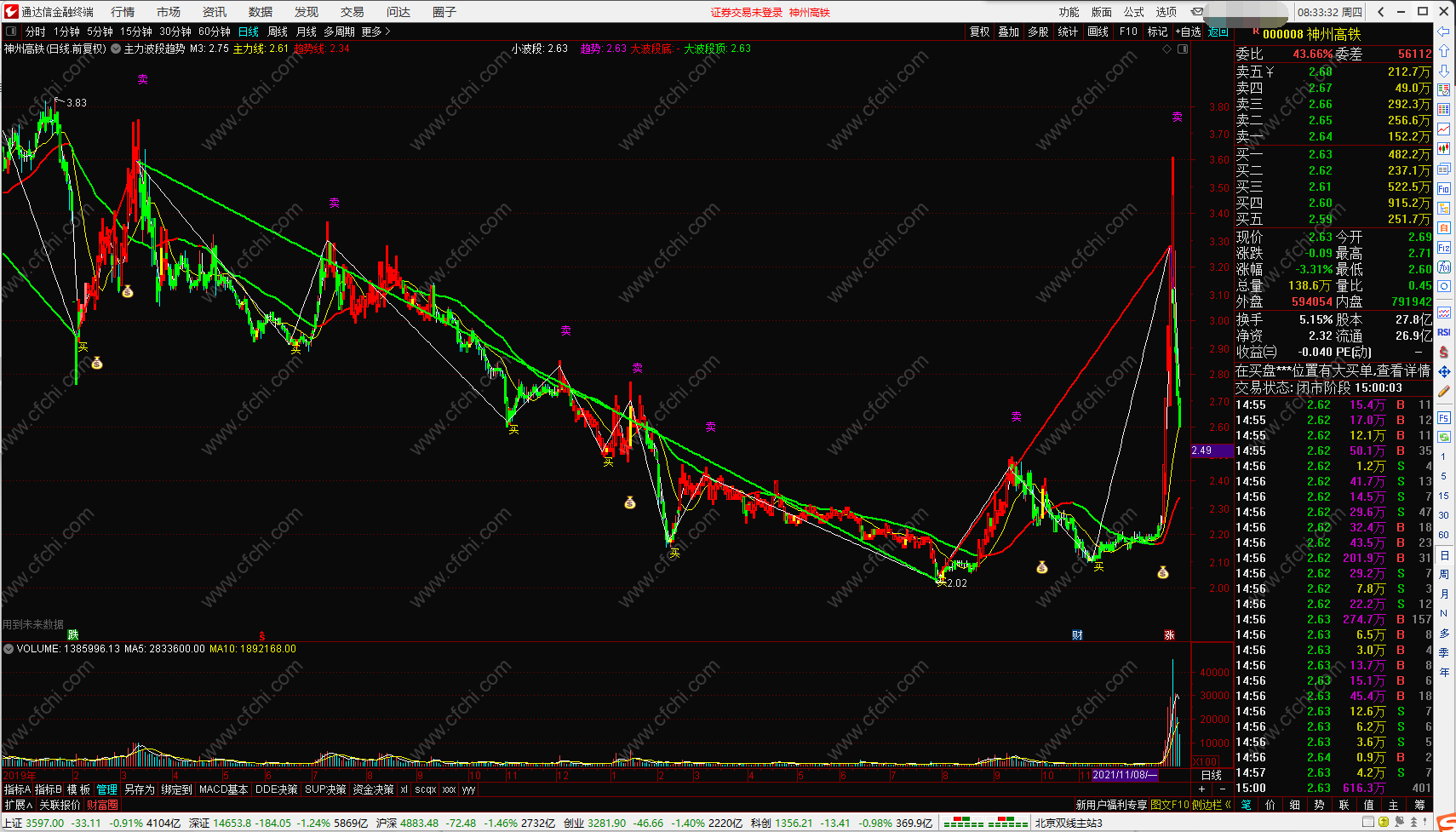Open the 叠加 overlay dropdown
Viewport: 1456px width, 832px height.
[1009, 32]
